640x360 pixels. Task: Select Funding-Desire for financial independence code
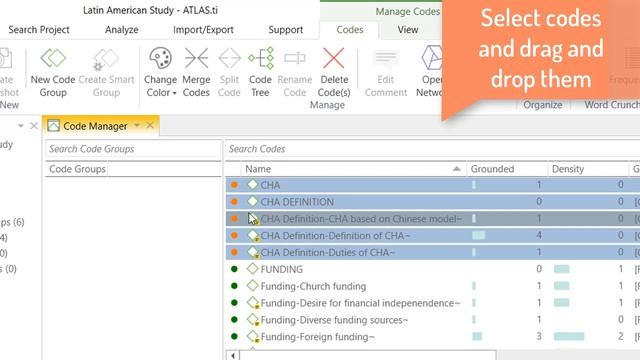(x=433, y=303)
